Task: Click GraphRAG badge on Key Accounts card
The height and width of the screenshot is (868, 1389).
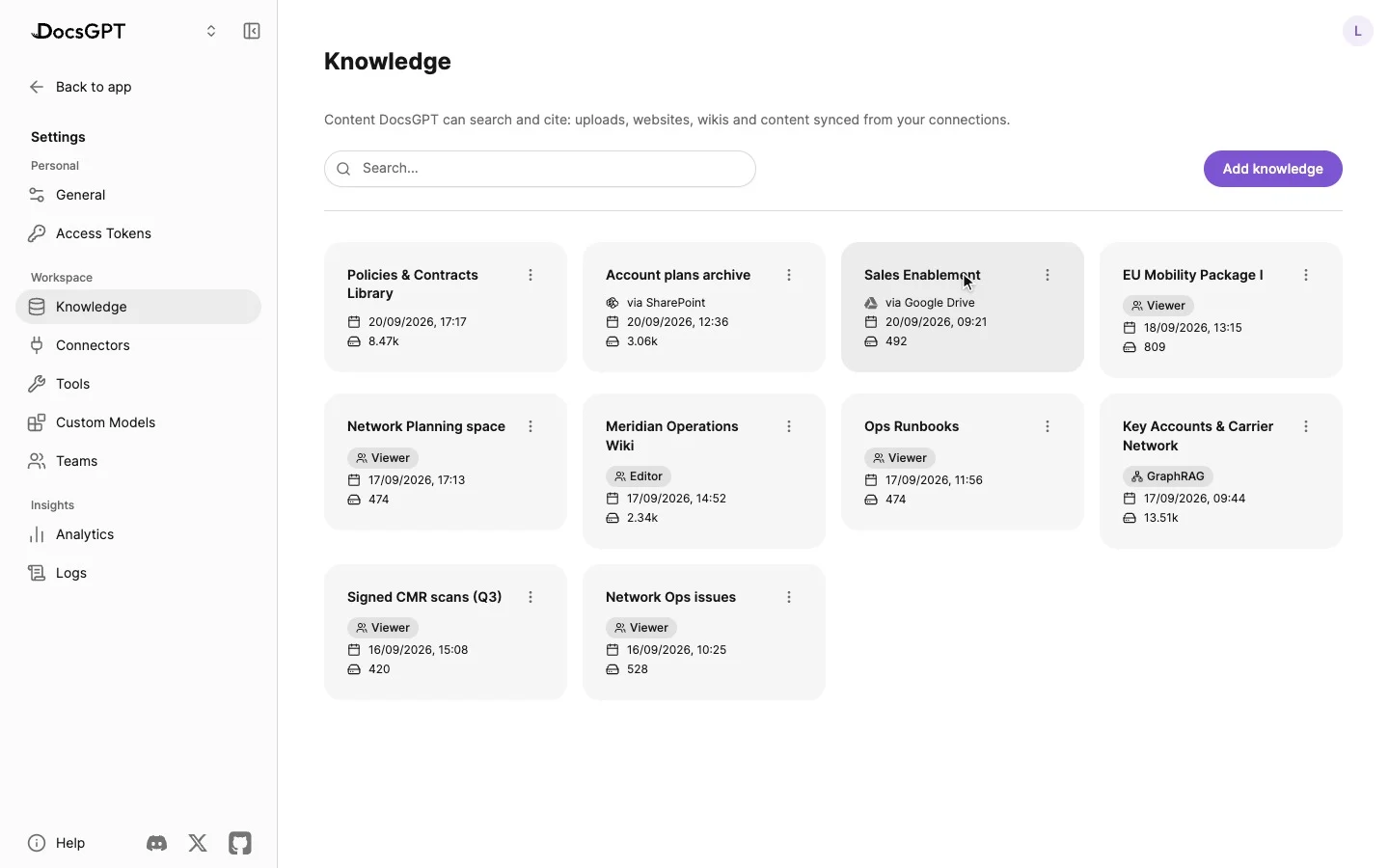Action: coord(1168,476)
